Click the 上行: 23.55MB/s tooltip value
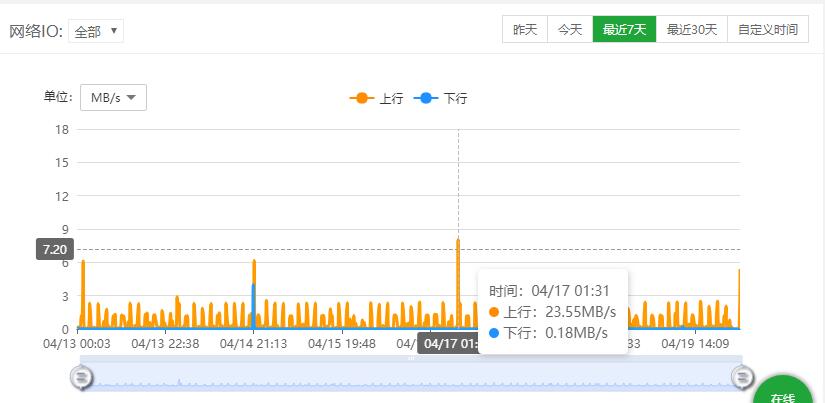Image resolution: width=825 pixels, height=403 pixels. [552, 312]
